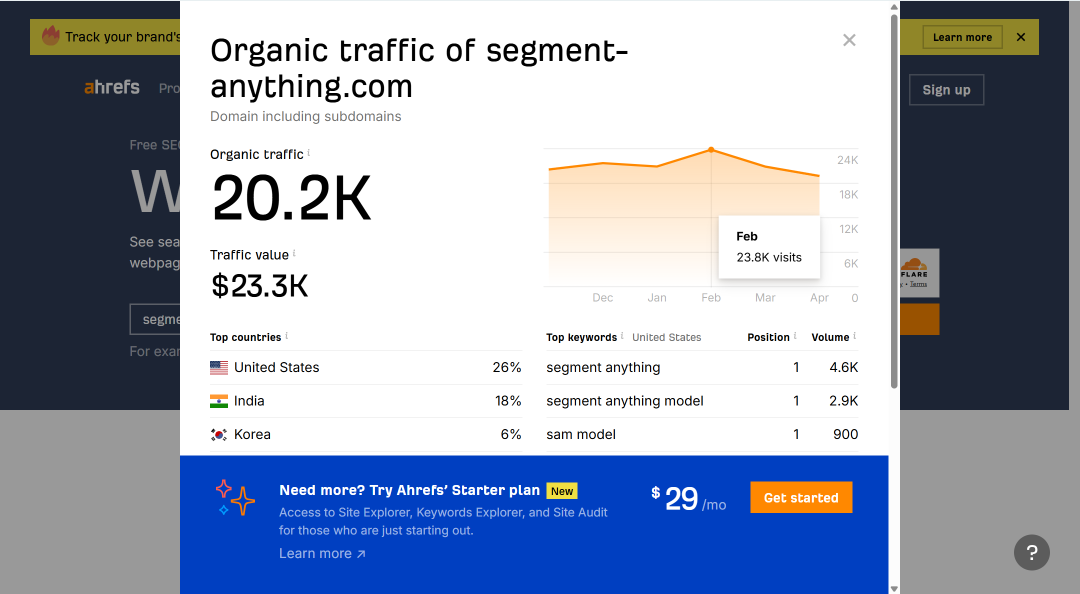Click the scrollbar down arrow

(894, 588)
